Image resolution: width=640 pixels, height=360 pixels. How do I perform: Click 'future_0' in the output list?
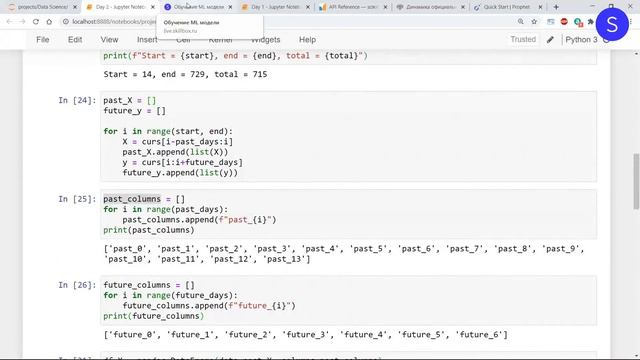132,335
